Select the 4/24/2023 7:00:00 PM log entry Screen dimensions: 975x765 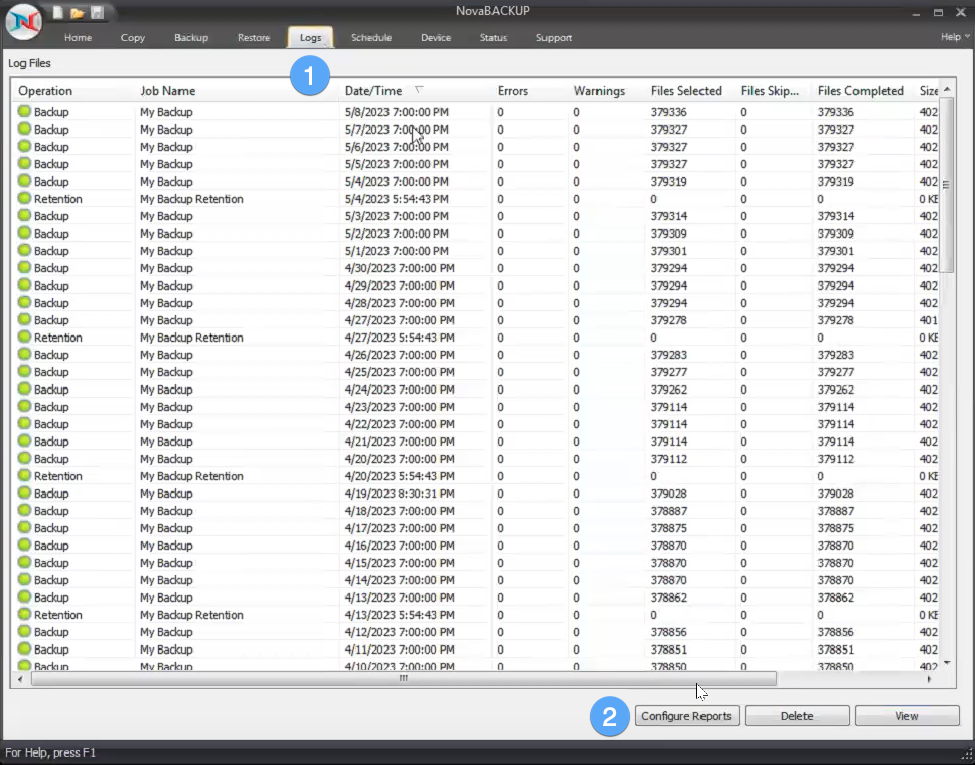[475, 389]
